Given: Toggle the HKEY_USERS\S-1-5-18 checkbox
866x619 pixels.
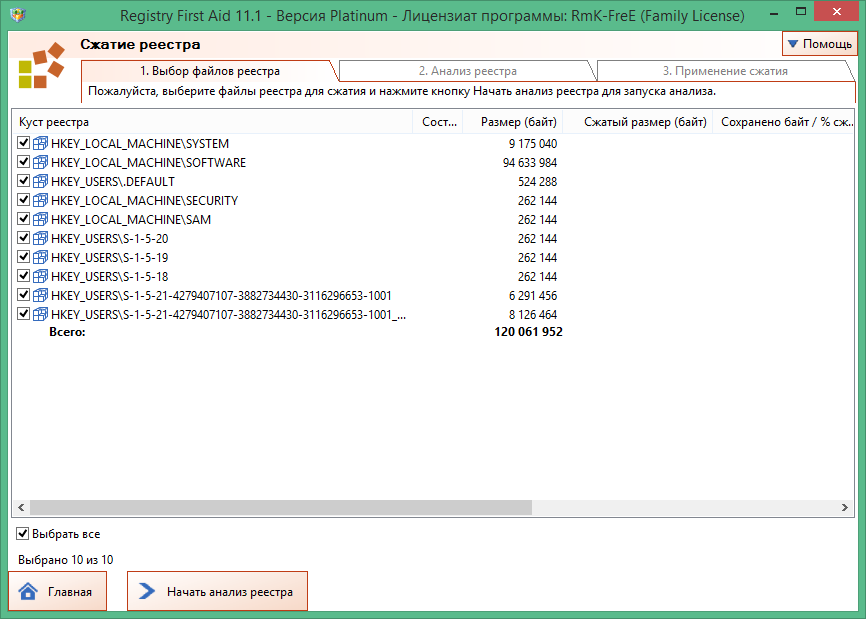Looking at the screenshot, I should coord(23,276).
